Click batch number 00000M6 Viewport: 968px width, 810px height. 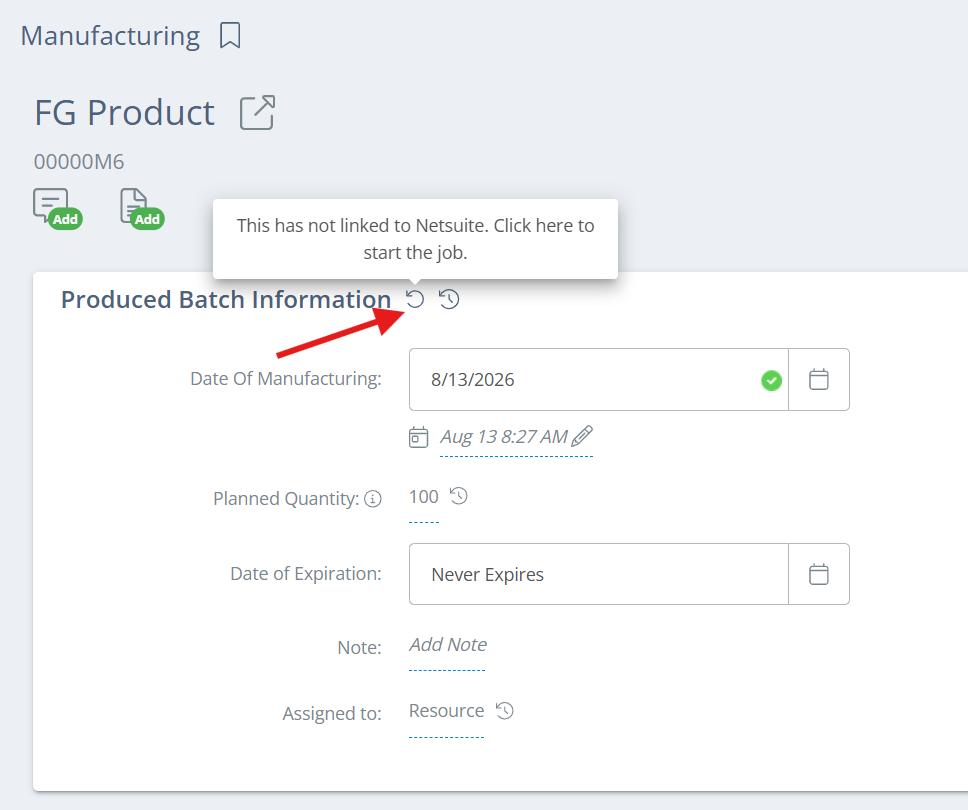[x=79, y=162]
